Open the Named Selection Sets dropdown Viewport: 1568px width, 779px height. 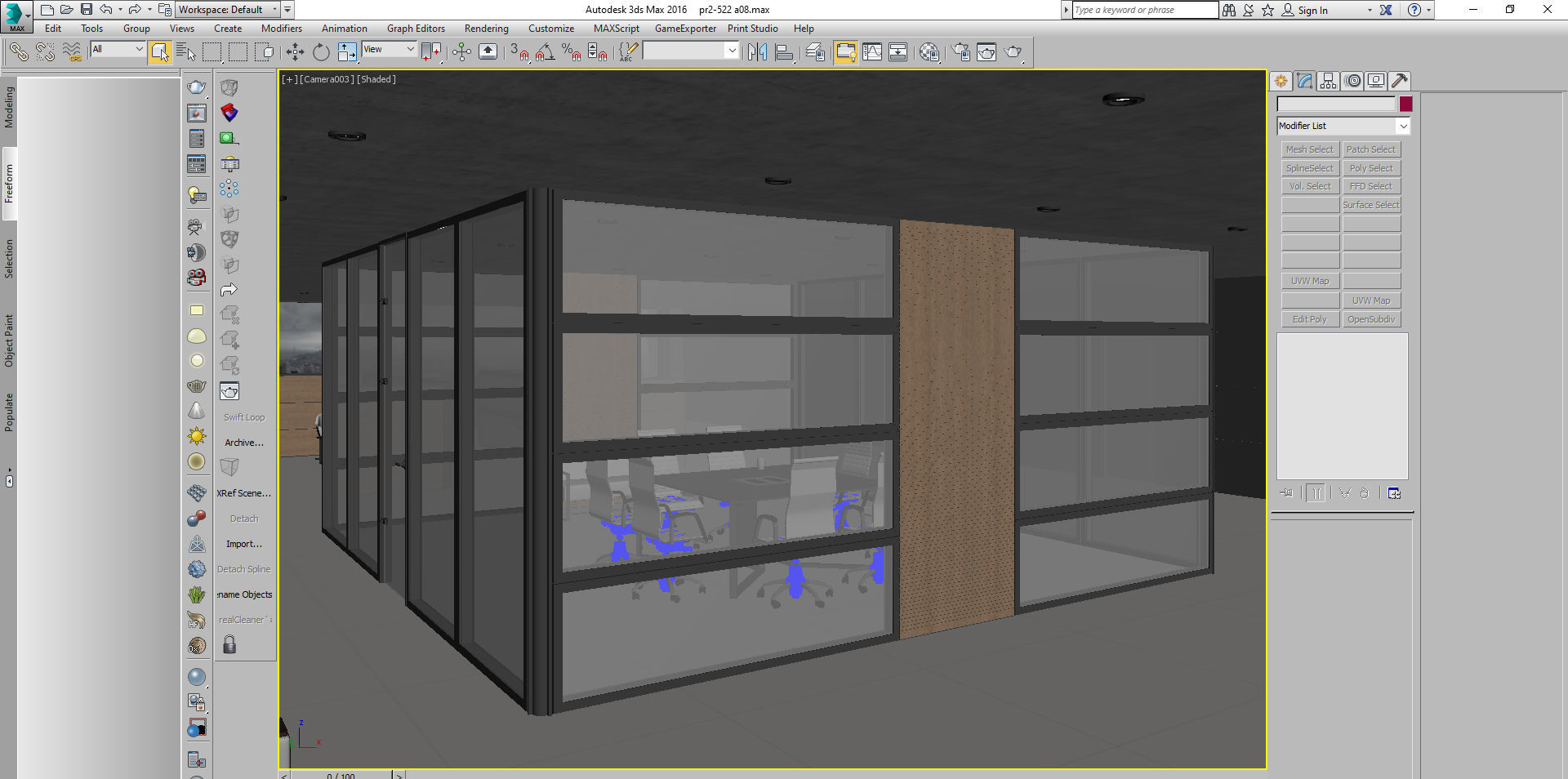pyautogui.click(x=690, y=51)
